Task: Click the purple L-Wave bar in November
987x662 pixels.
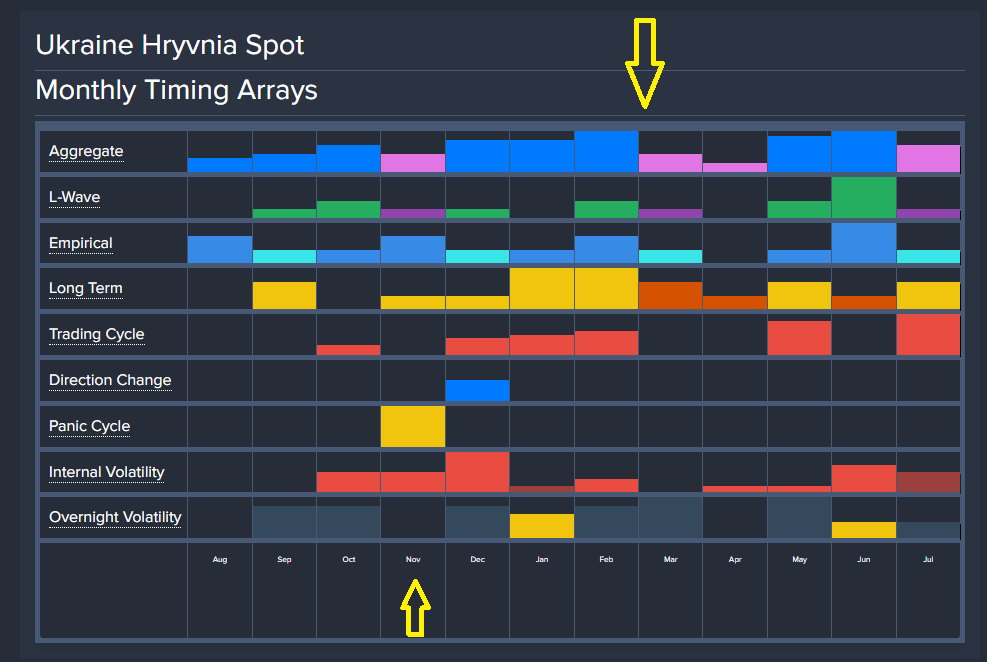Action: point(413,213)
